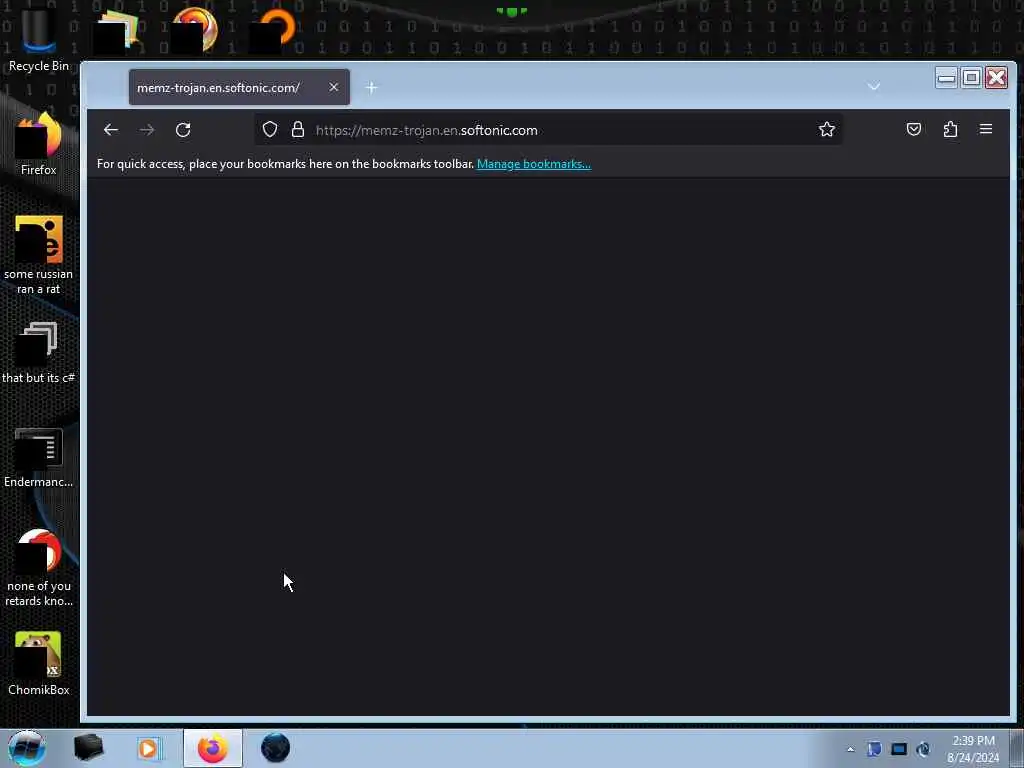Select the Recycle Bin desktop icon
Screen dimensions: 1024x768
(39, 40)
